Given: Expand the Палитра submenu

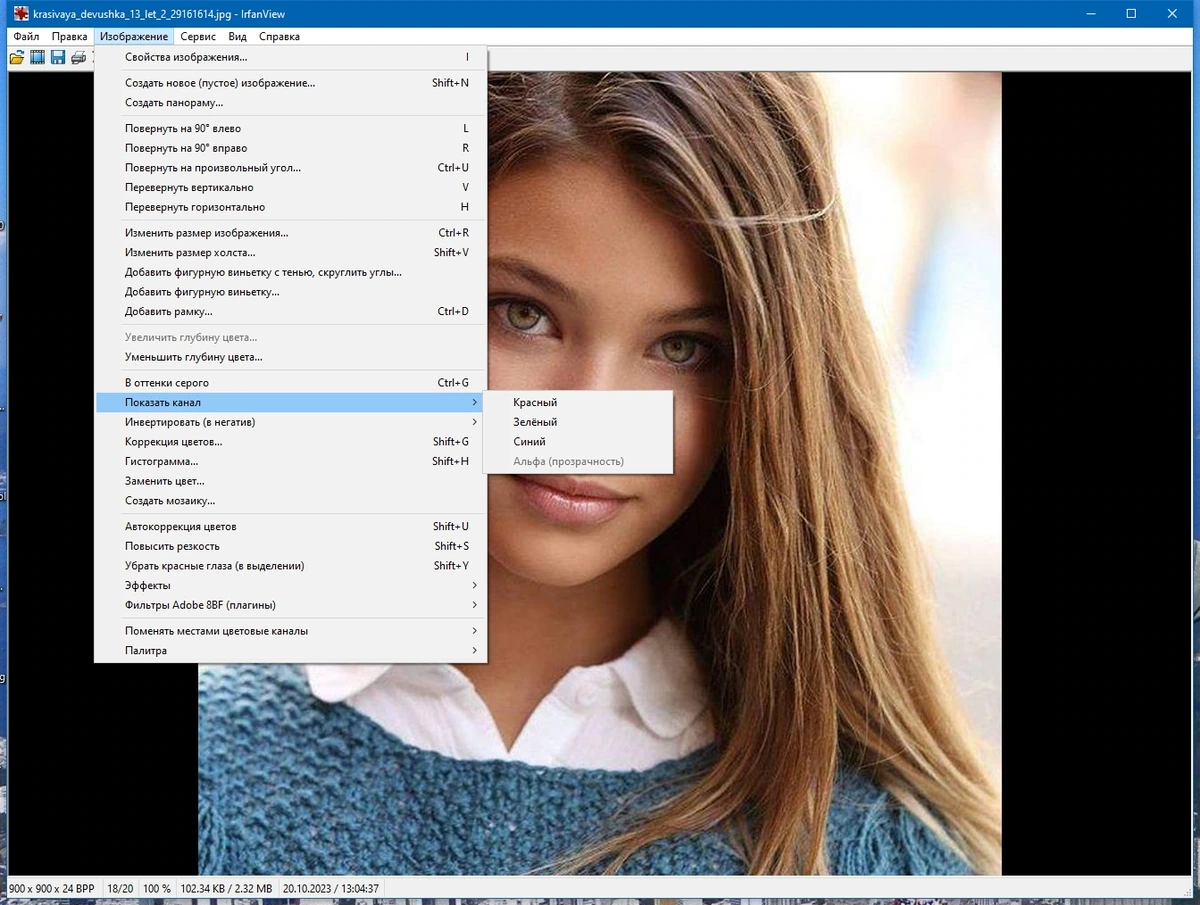Looking at the screenshot, I should tap(291, 650).
